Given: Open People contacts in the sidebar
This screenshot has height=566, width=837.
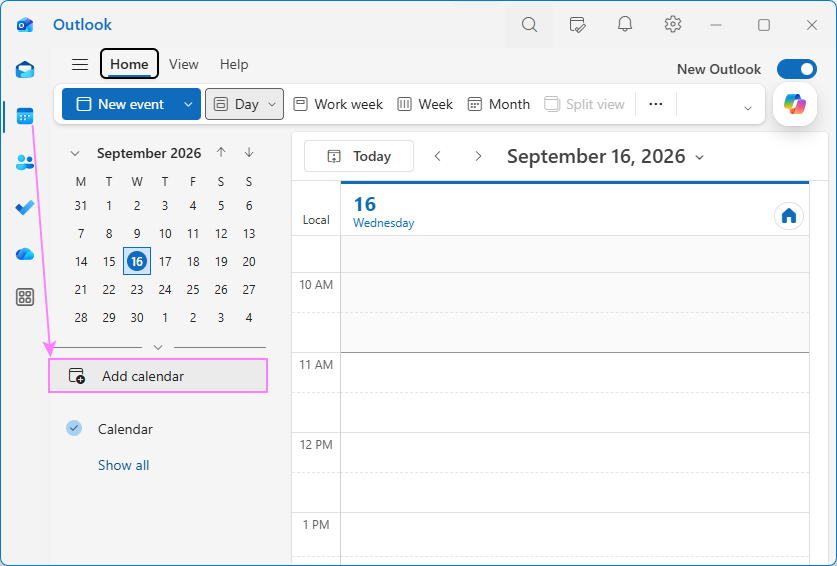Looking at the screenshot, I should [x=25, y=162].
